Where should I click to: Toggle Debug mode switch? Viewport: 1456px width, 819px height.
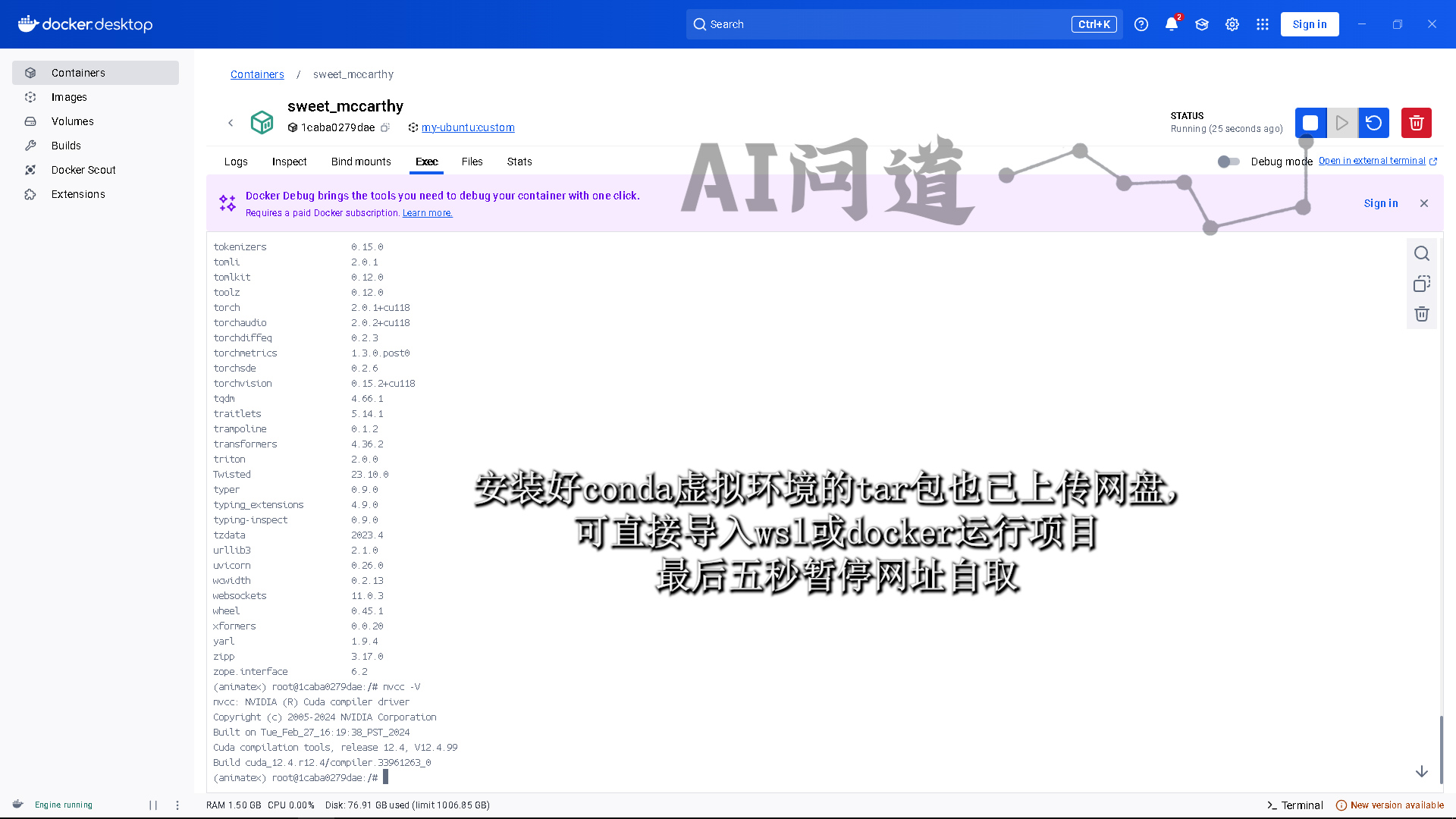tap(1228, 162)
